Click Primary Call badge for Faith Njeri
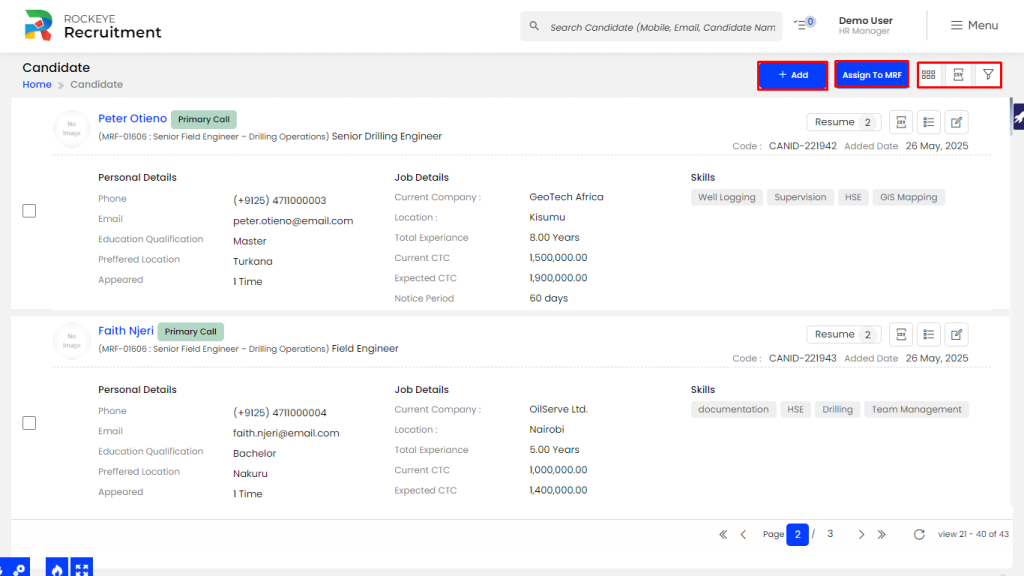Image resolution: width=1024 pixels, height=576 pixels. point(191,332)
